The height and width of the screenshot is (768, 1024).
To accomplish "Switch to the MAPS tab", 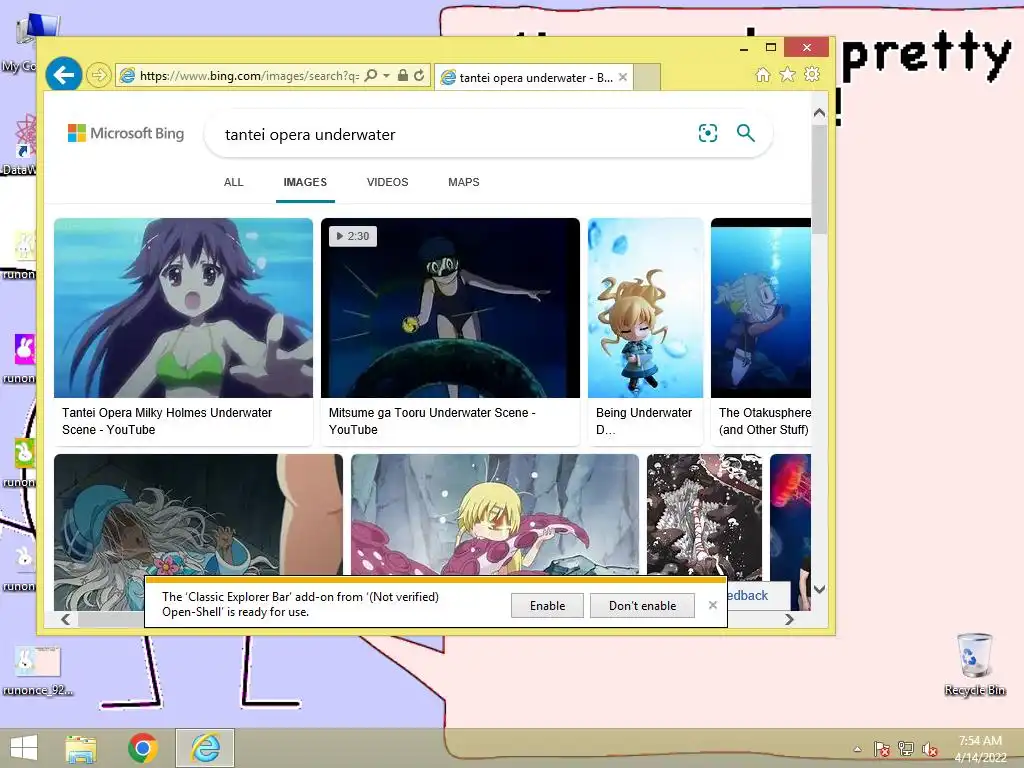I will (x=464, y=182).
